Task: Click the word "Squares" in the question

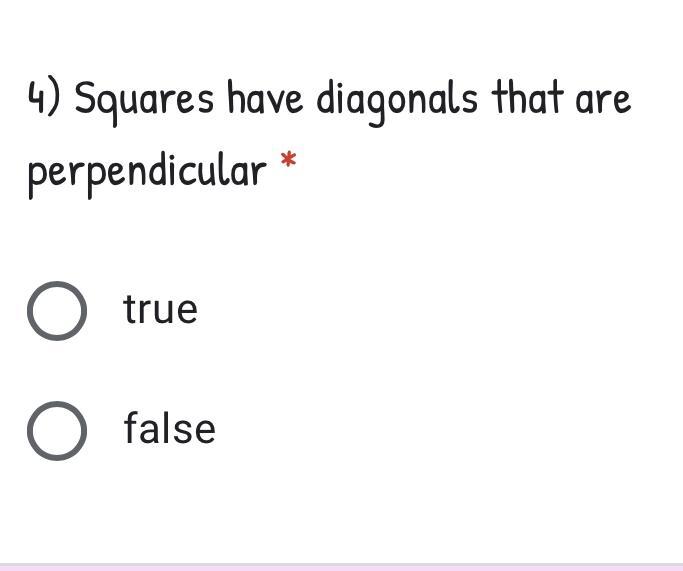Action: [x=144, y=102]
